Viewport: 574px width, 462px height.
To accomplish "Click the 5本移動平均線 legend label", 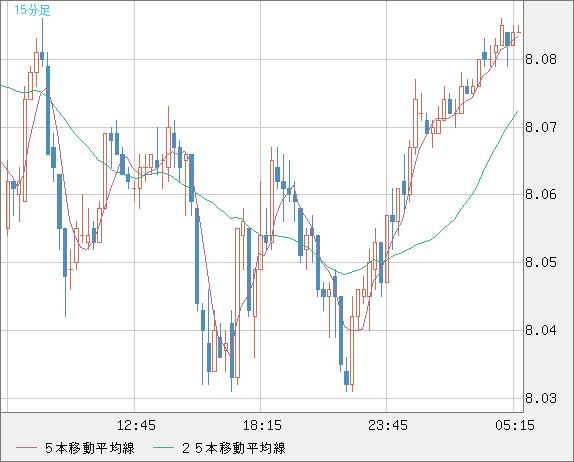I will tap(90, 448).
